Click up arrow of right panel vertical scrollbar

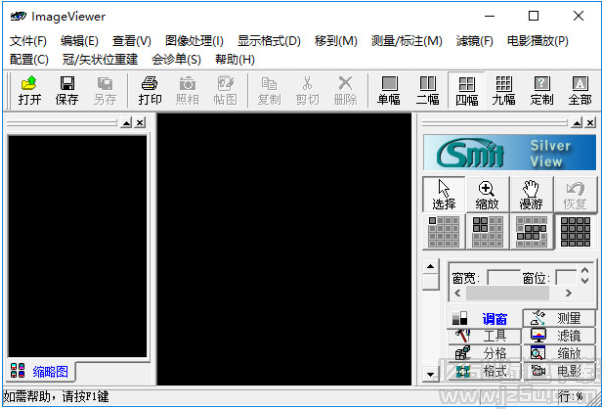pos(431,266)
